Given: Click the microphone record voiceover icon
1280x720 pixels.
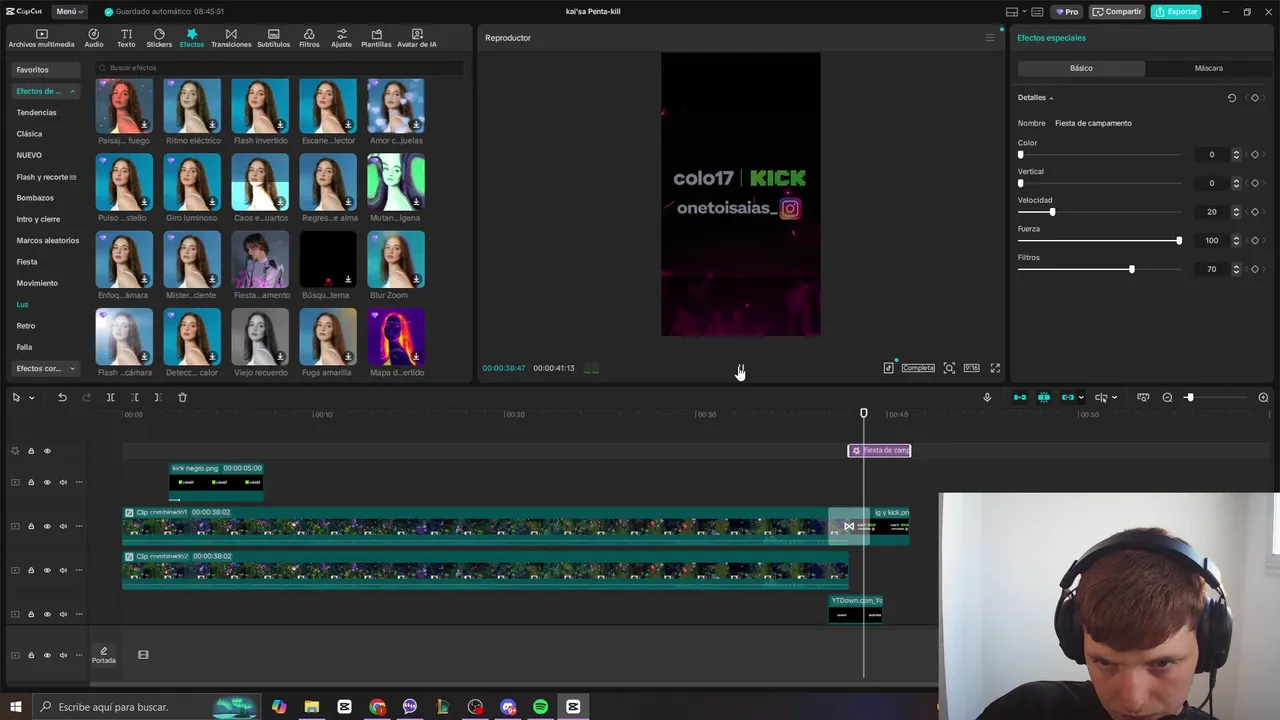Looking at the screenshot, I should 987,397.
